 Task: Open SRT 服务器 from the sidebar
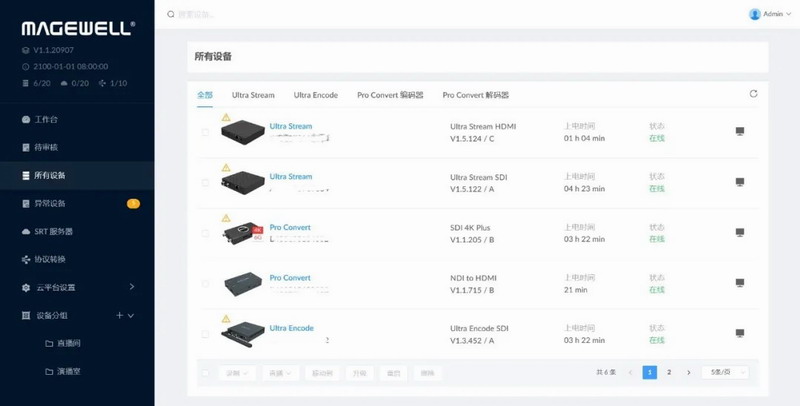[x=52, y=231]
